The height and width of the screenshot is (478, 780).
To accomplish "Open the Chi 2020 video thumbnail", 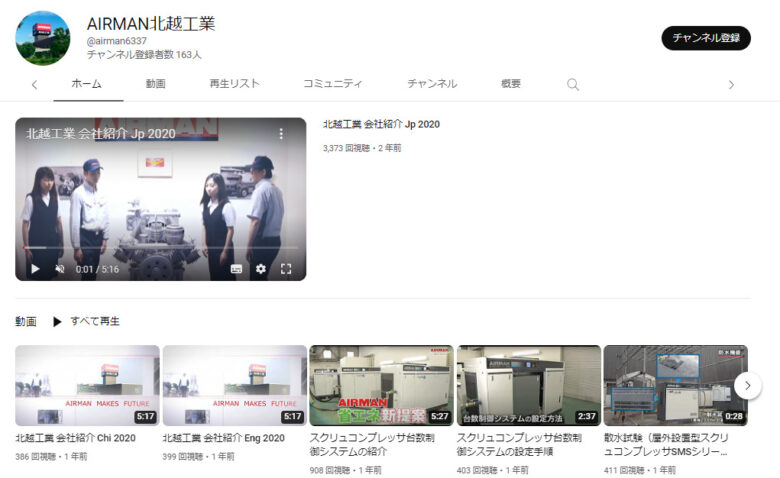I will click(x=87, y=385).
